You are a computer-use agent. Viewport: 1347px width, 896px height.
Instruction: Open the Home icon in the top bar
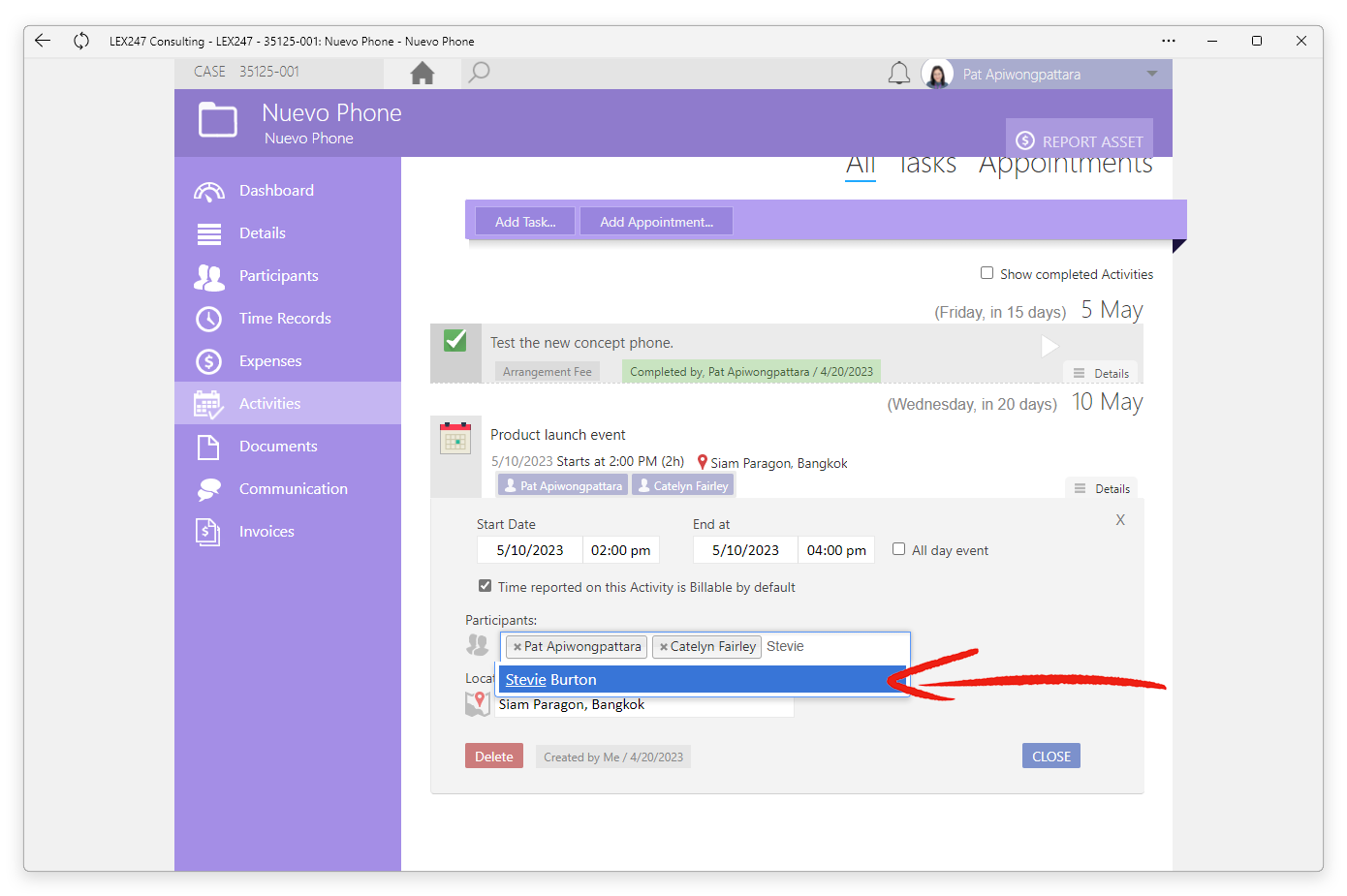click(423, 73)
